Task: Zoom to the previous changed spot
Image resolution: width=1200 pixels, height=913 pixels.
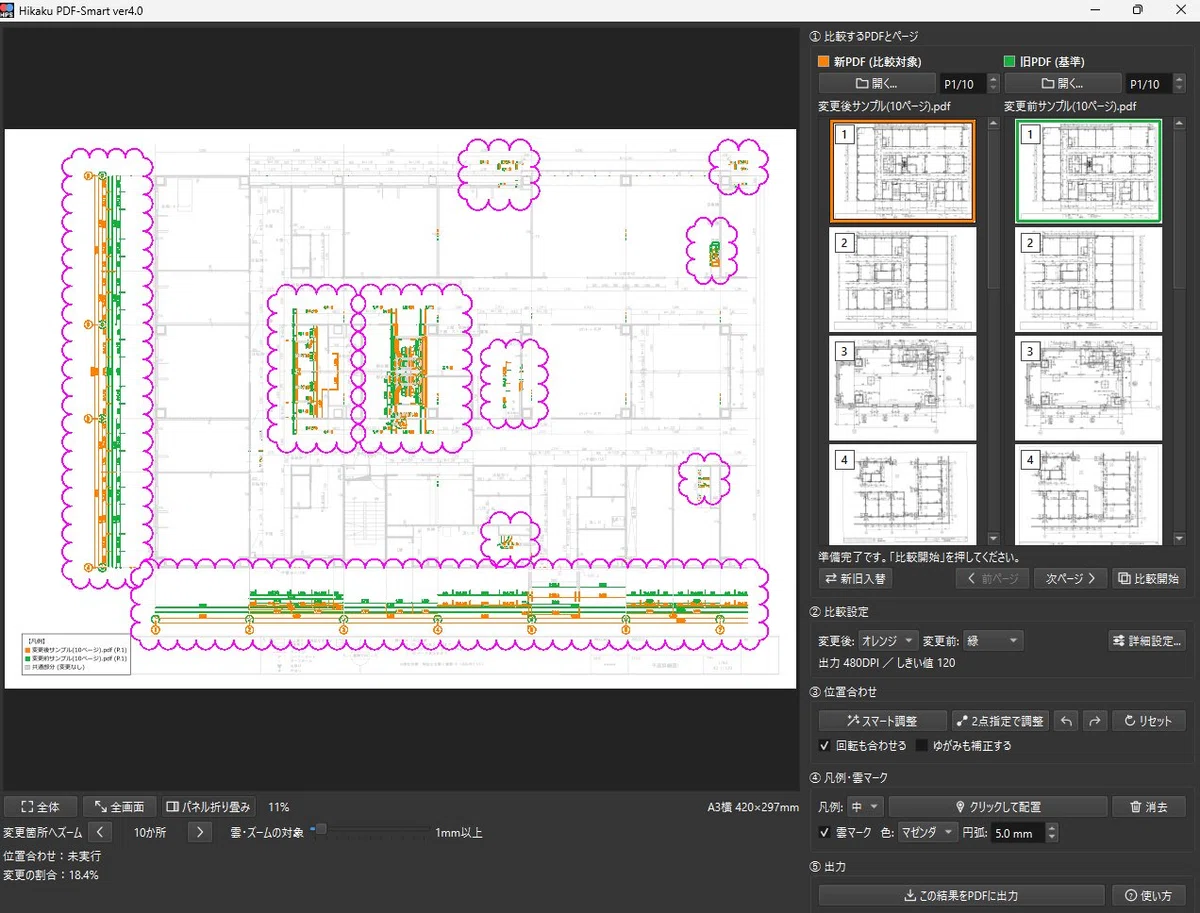Action: [100, 832]
